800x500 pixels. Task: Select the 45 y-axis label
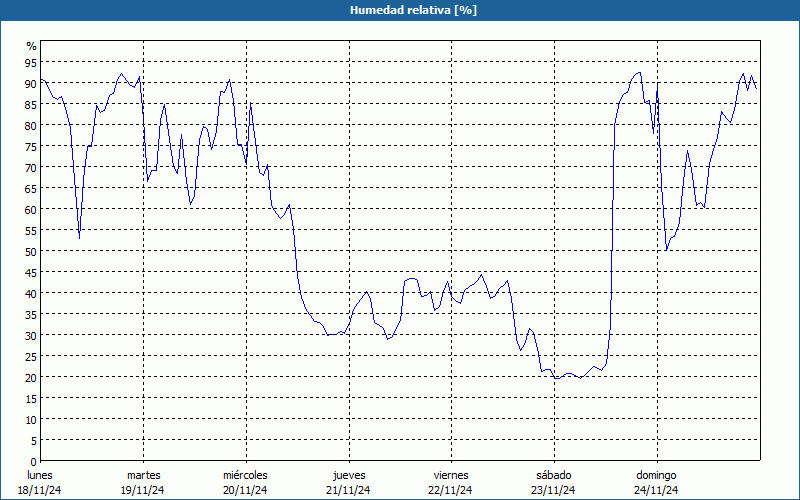tap(32, 272)
